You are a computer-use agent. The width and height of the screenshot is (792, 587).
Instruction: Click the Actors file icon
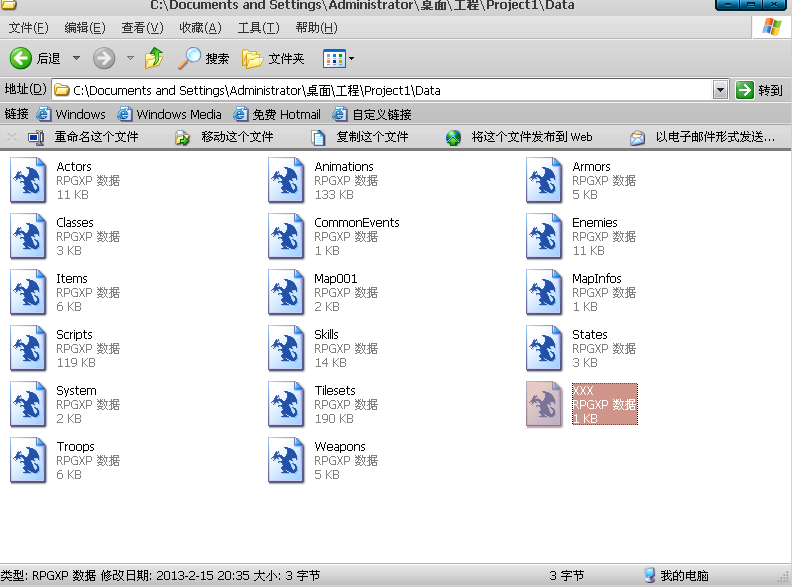pos(28,180)
